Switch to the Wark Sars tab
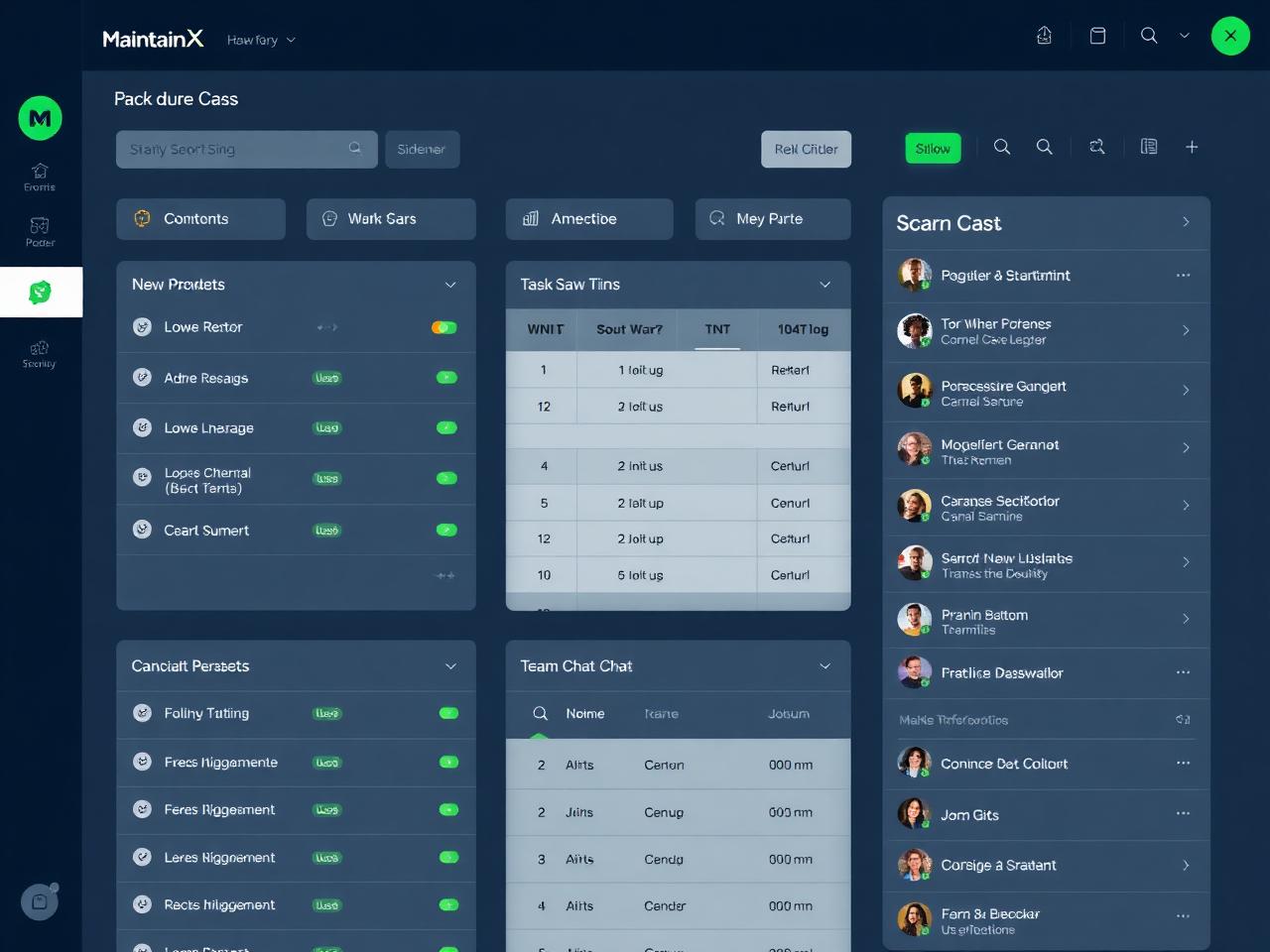 [x=391, y=219]
